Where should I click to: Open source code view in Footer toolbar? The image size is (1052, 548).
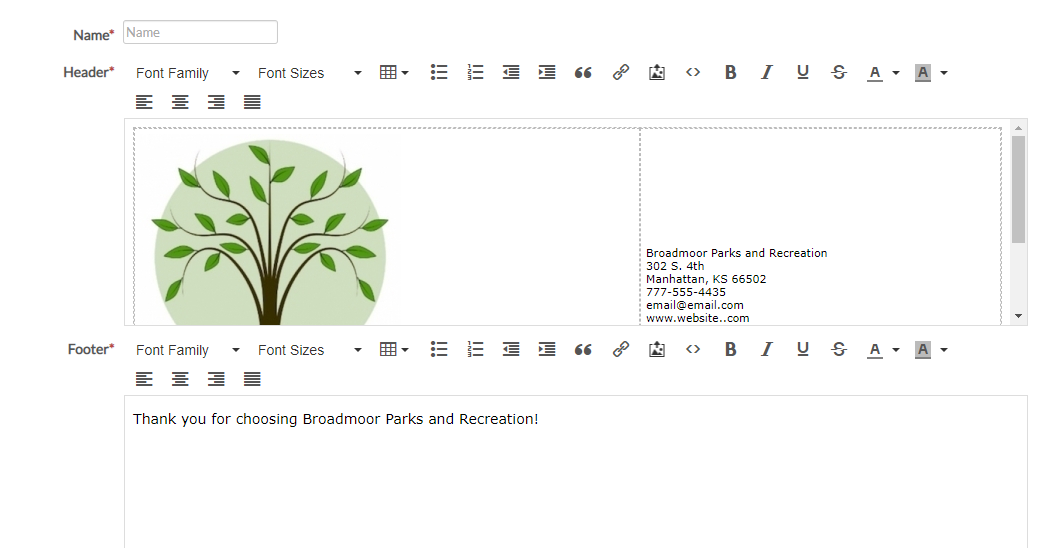(693, 349)
